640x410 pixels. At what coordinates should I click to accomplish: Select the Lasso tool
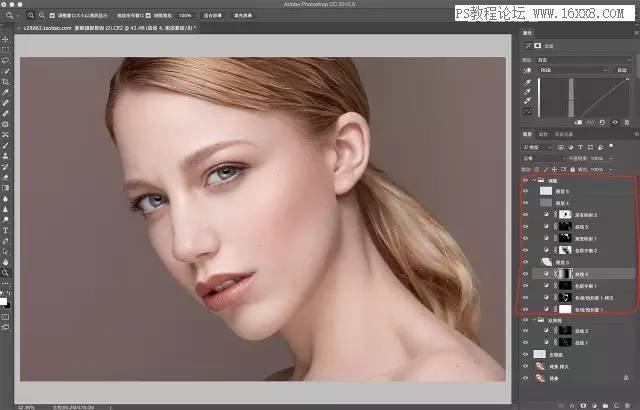tap(5, 60)
